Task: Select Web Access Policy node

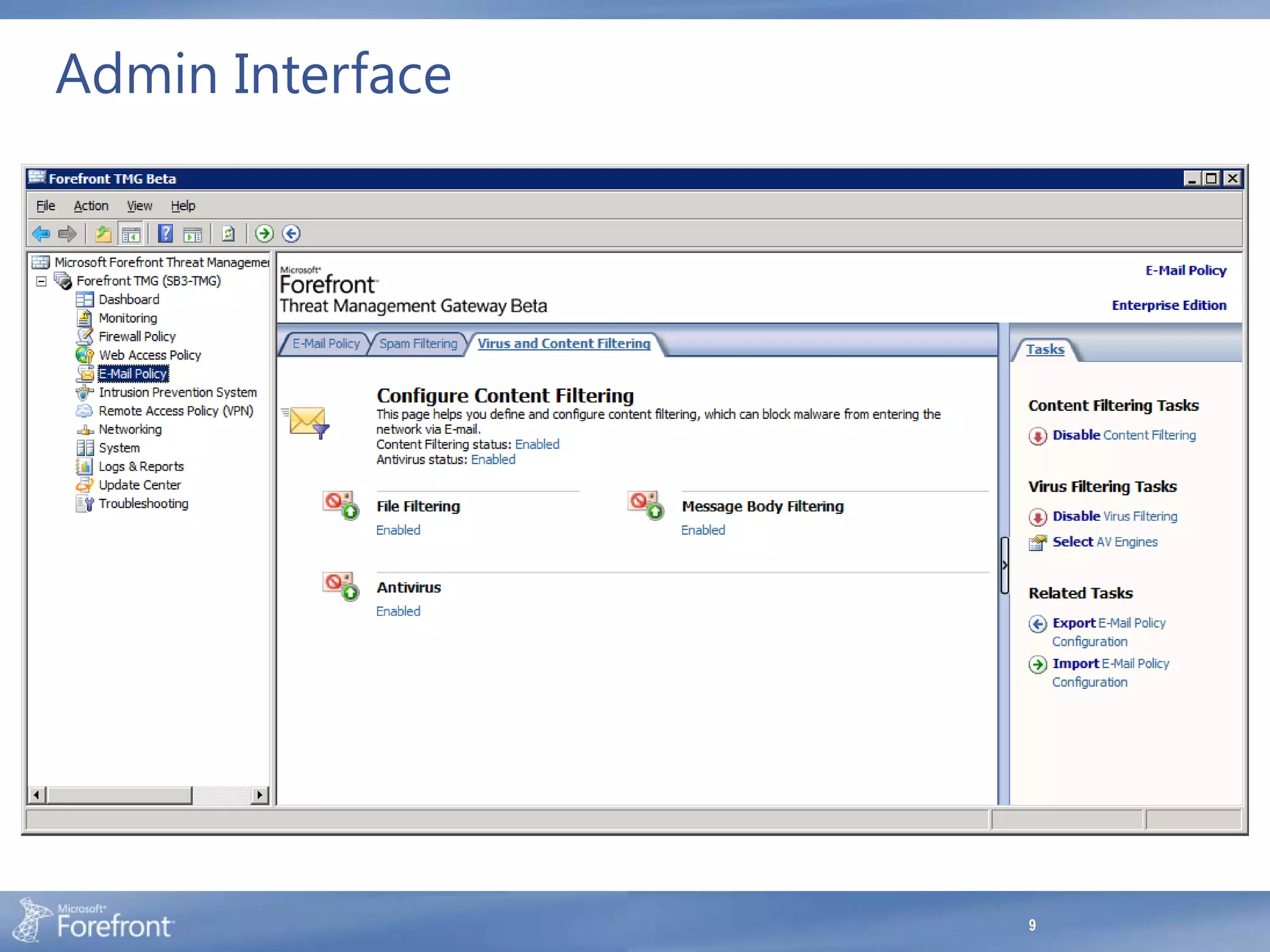Action: 150,355
